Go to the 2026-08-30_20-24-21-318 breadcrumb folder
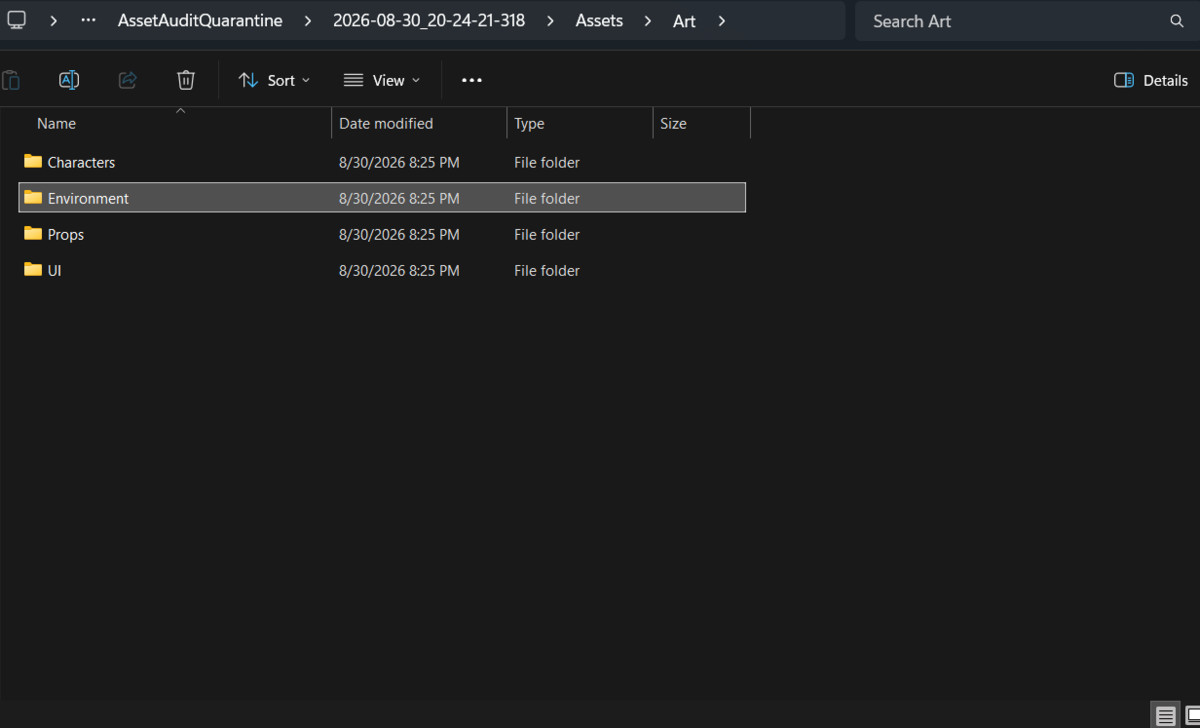 (x=429, y=21)
